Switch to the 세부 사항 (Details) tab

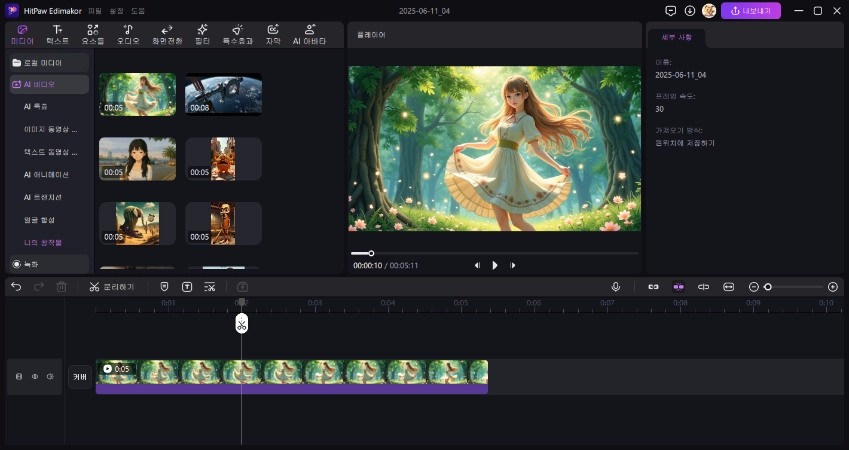click(676, 37)
